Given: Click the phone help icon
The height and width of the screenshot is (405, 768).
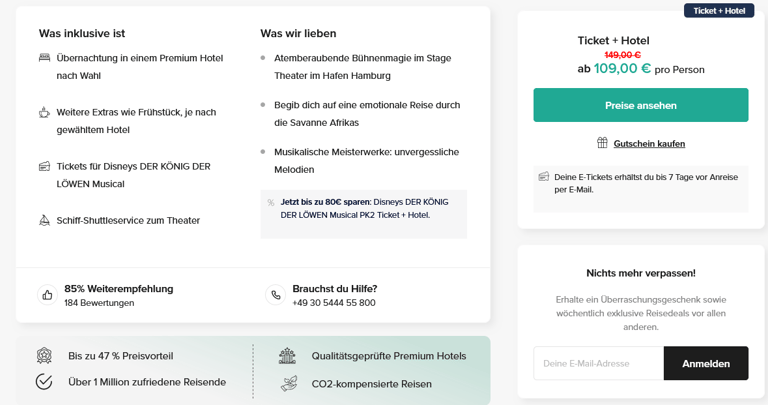Looking at the screenshot, I should point(276,295).
